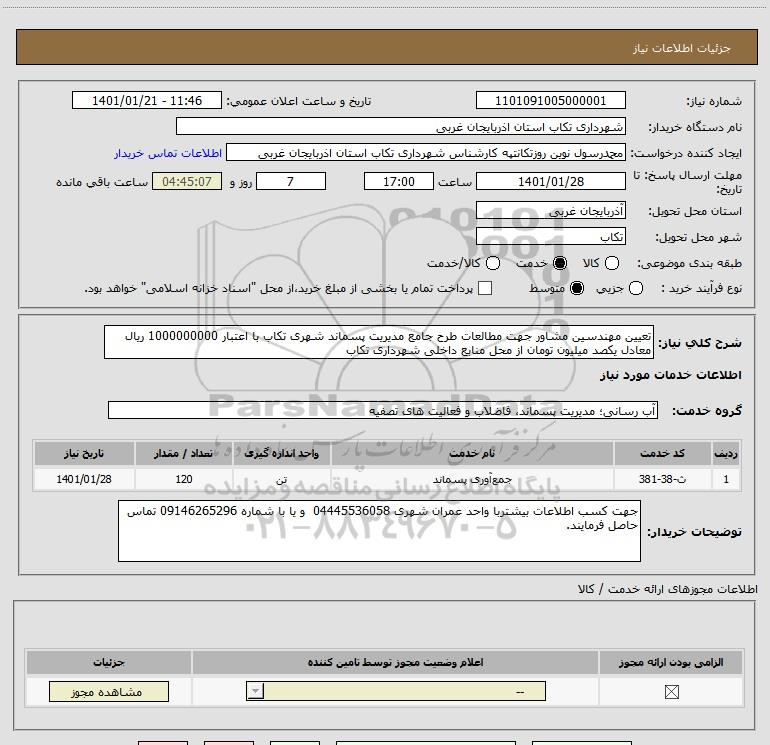Click the delivery province field آذربایجان غربی
Viewport: 770px width, 745px height.
(x=550, y=211)
